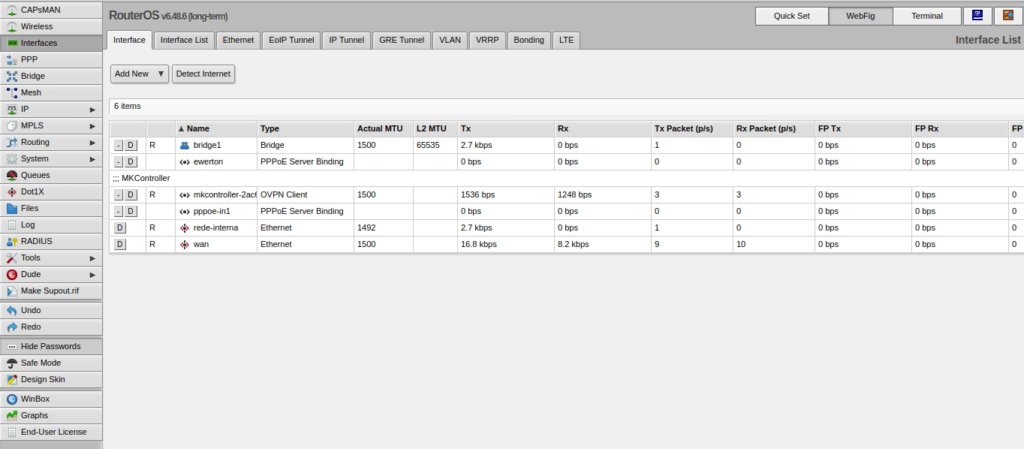Switch to the Interface List tab
1024x449 pixels.
[x=184, y=40]
